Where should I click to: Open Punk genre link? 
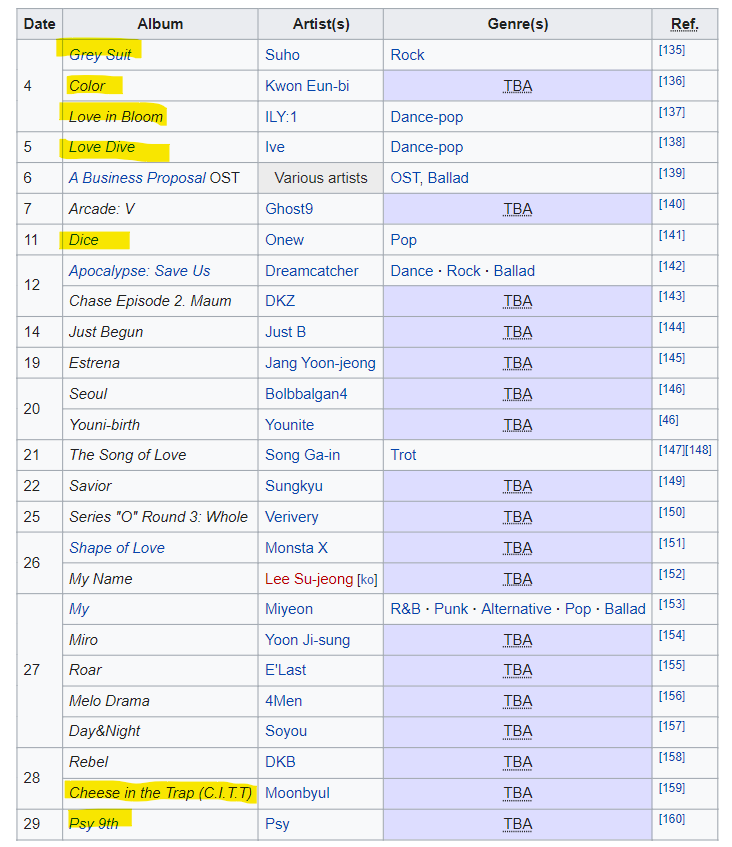tap(451, 609)
